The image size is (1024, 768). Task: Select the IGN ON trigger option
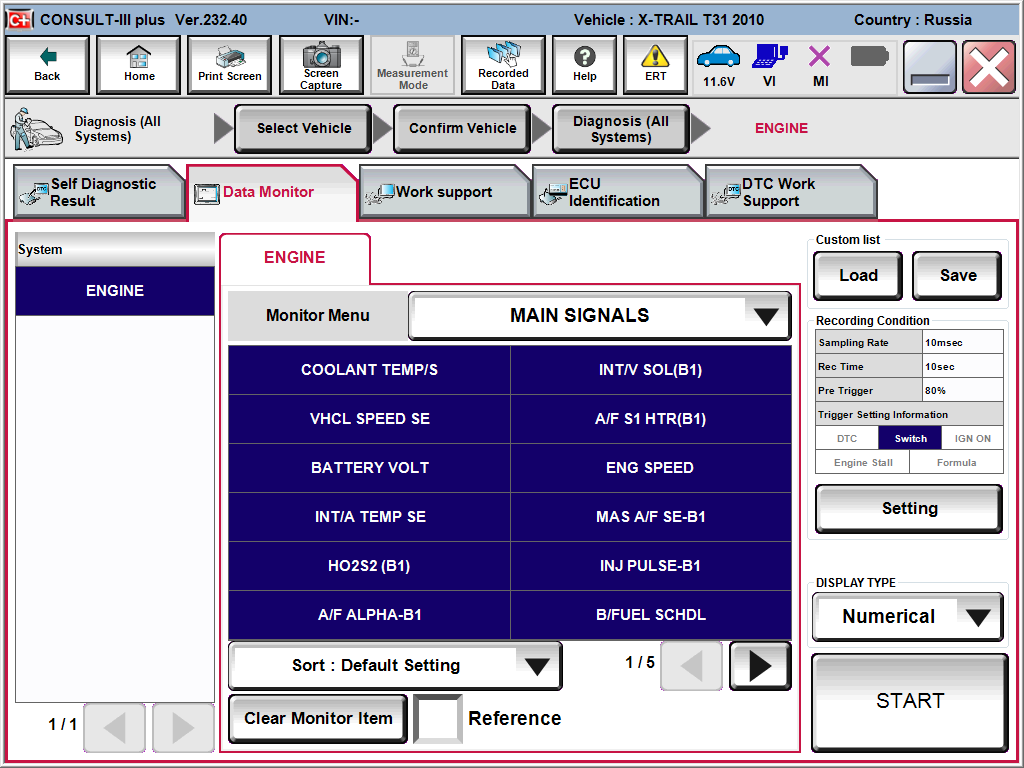[972, 438]
